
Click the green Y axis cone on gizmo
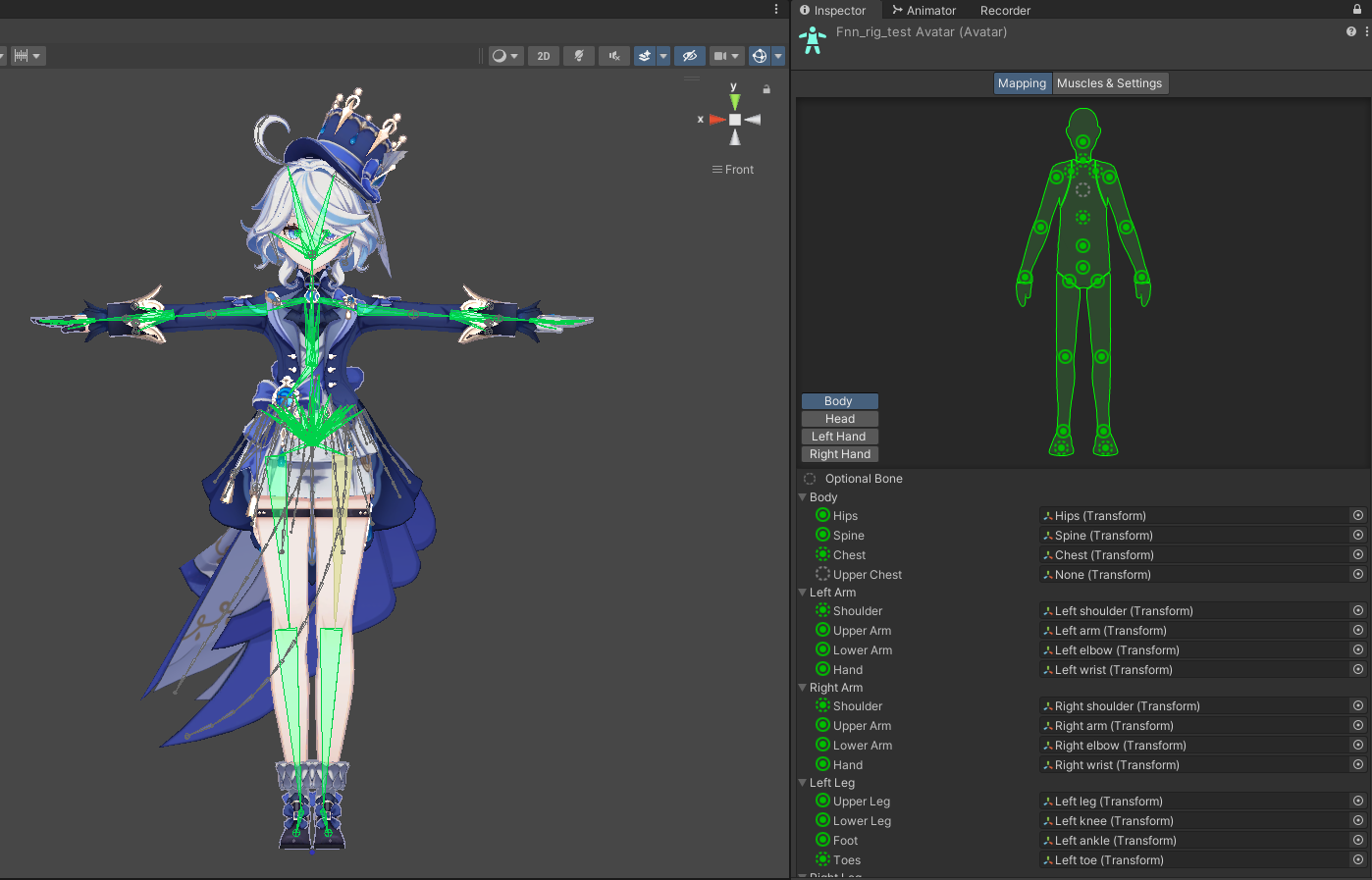tap(735, 102)
